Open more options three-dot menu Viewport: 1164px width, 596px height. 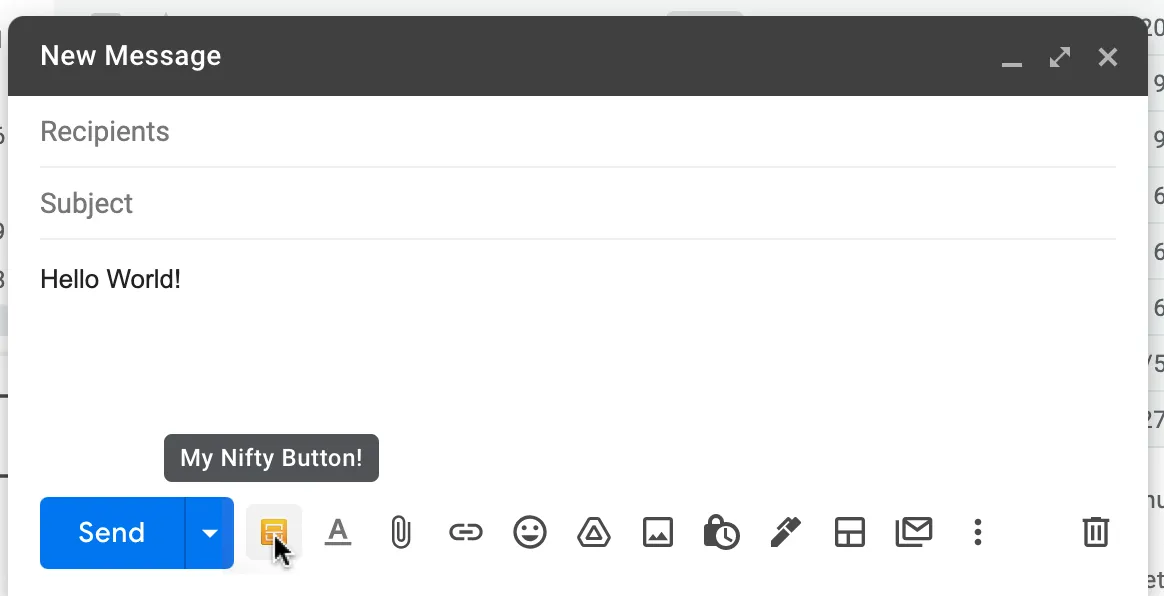(978, 532)
